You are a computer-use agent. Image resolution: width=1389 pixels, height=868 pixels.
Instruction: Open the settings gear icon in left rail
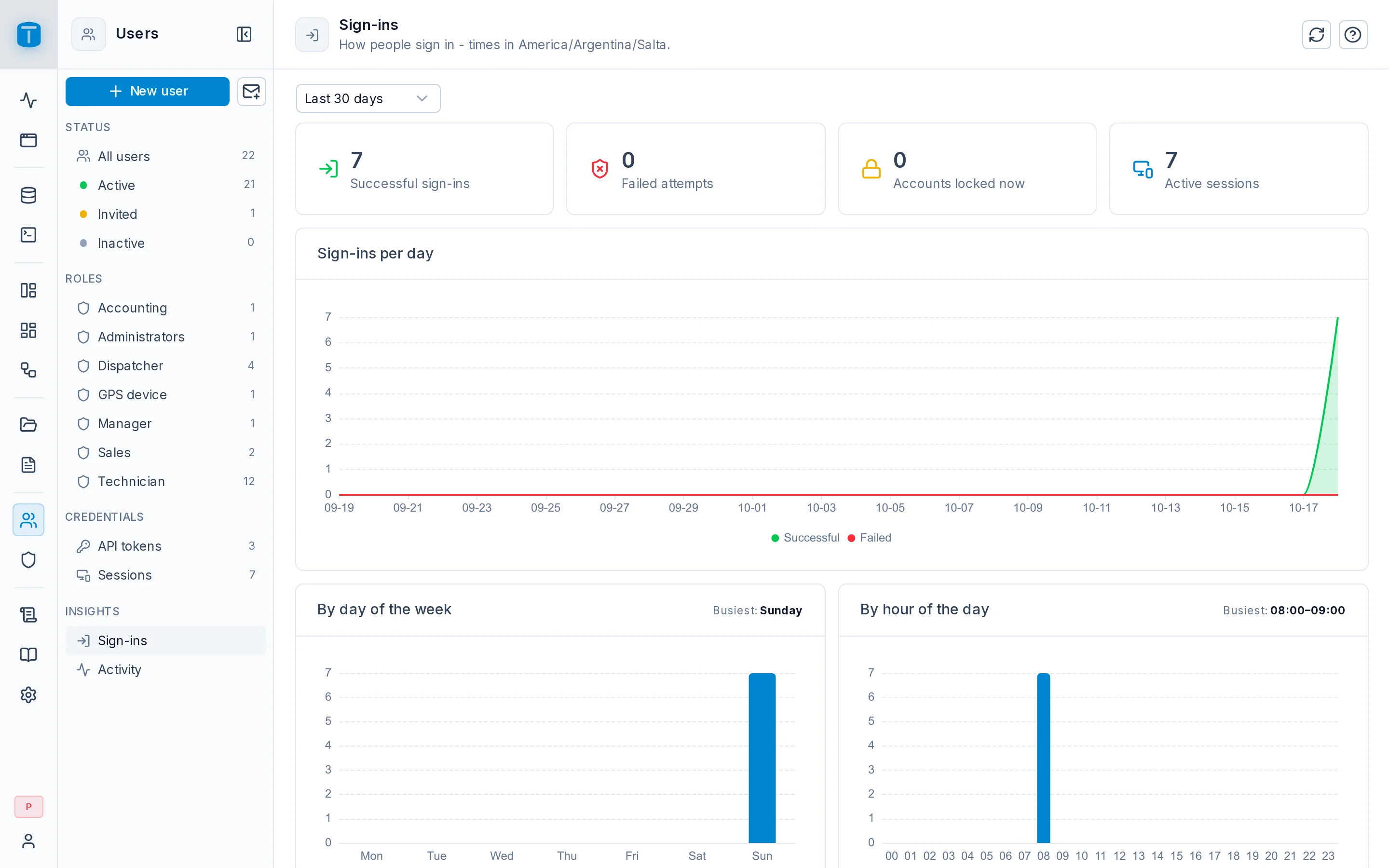[28, 694]
